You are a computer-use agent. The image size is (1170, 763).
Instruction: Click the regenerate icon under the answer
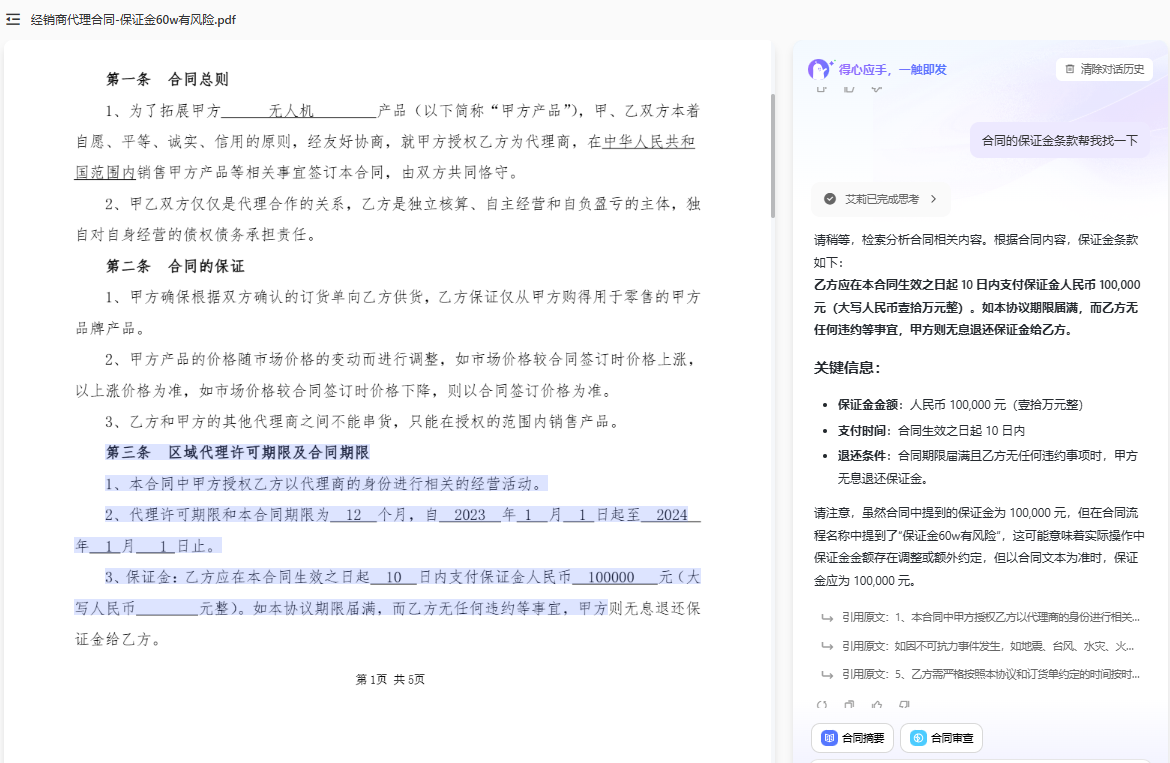pyautogui.click(x=823, y=705)
